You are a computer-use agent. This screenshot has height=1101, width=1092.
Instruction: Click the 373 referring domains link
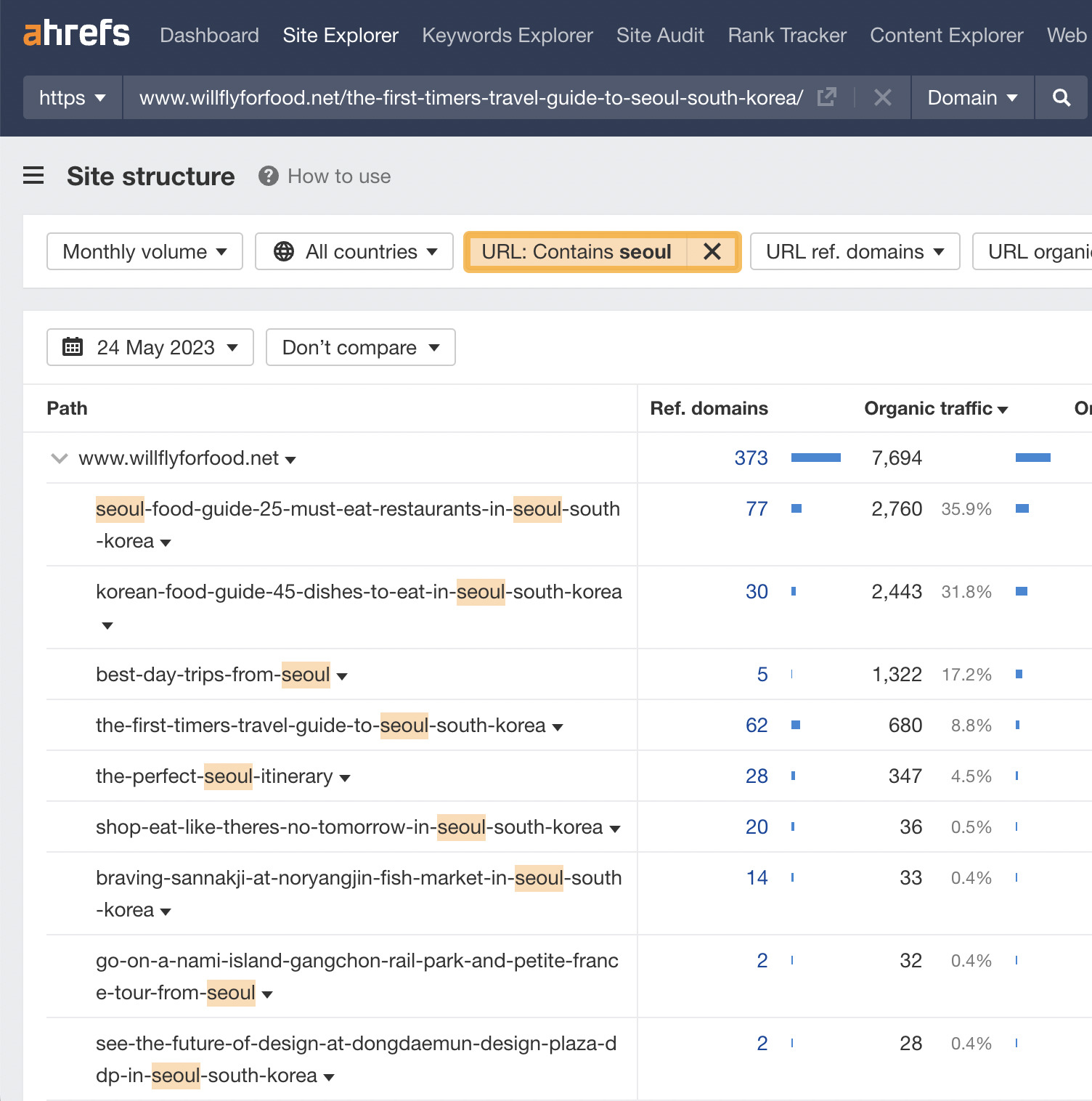(x=751, y=458)
